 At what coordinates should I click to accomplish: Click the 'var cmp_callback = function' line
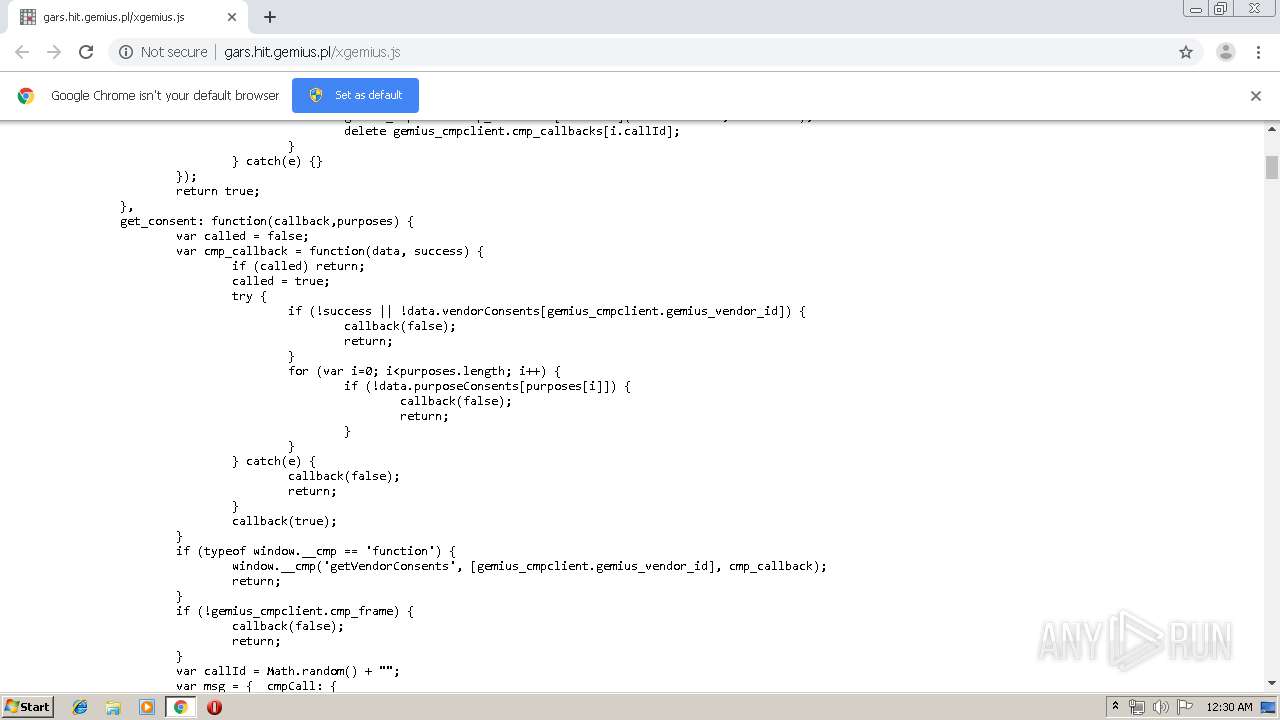[x=330, y=251]
